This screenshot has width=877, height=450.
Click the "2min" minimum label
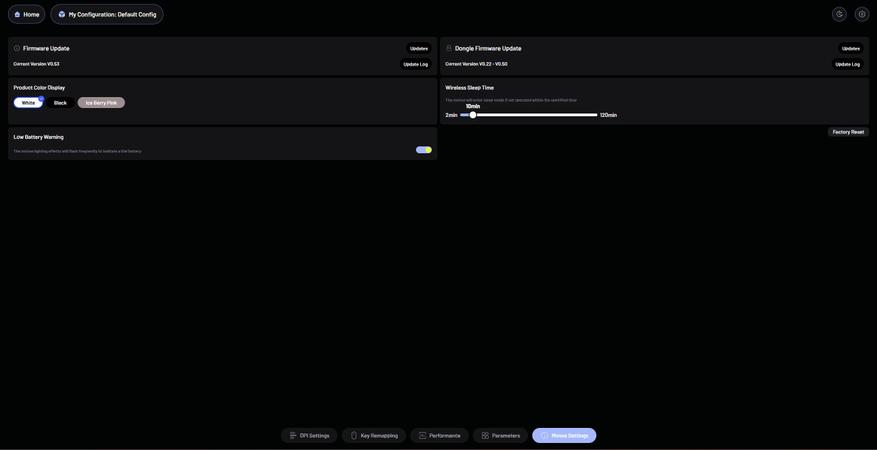pyautogui.click(x=451, y=115)
